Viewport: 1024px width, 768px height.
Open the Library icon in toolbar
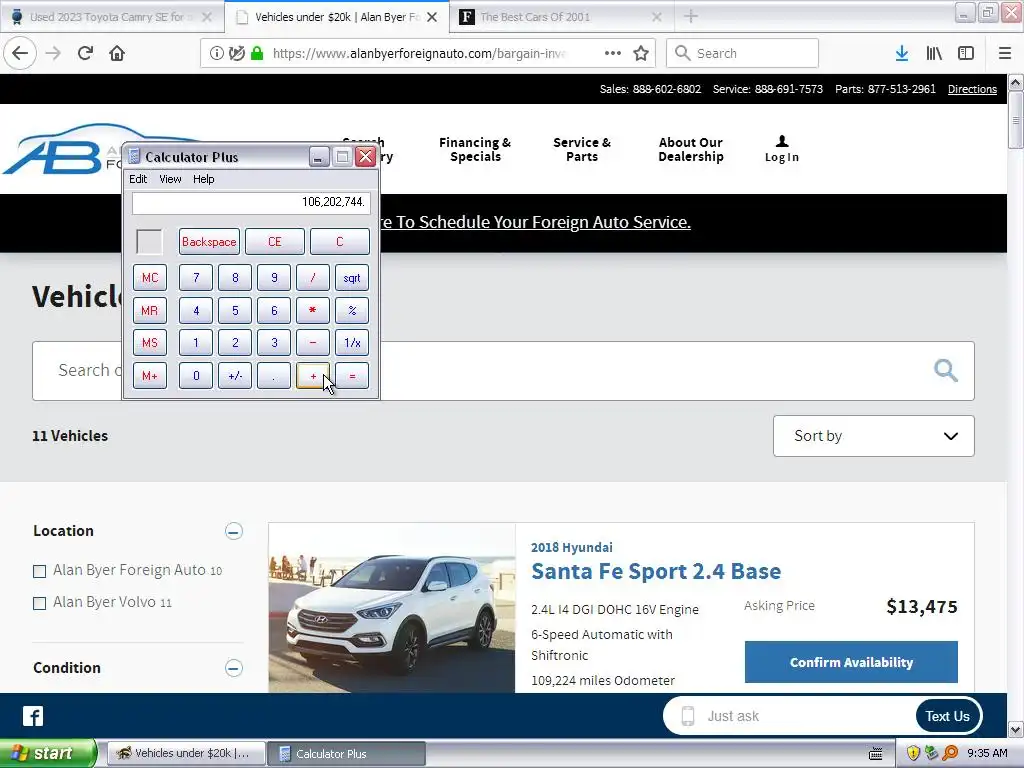tap(934, 53)
